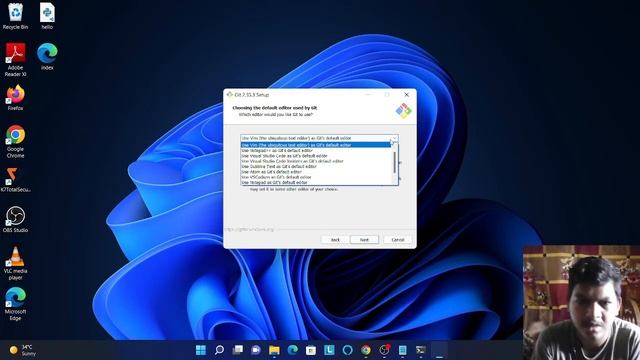Open K7TotalSecurity desktop shortcut

pos(15,180)
